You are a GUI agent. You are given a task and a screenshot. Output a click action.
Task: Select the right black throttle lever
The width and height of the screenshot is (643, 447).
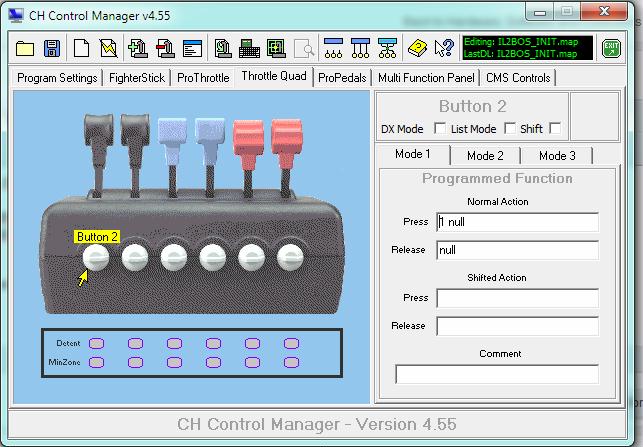coord(135,155)
